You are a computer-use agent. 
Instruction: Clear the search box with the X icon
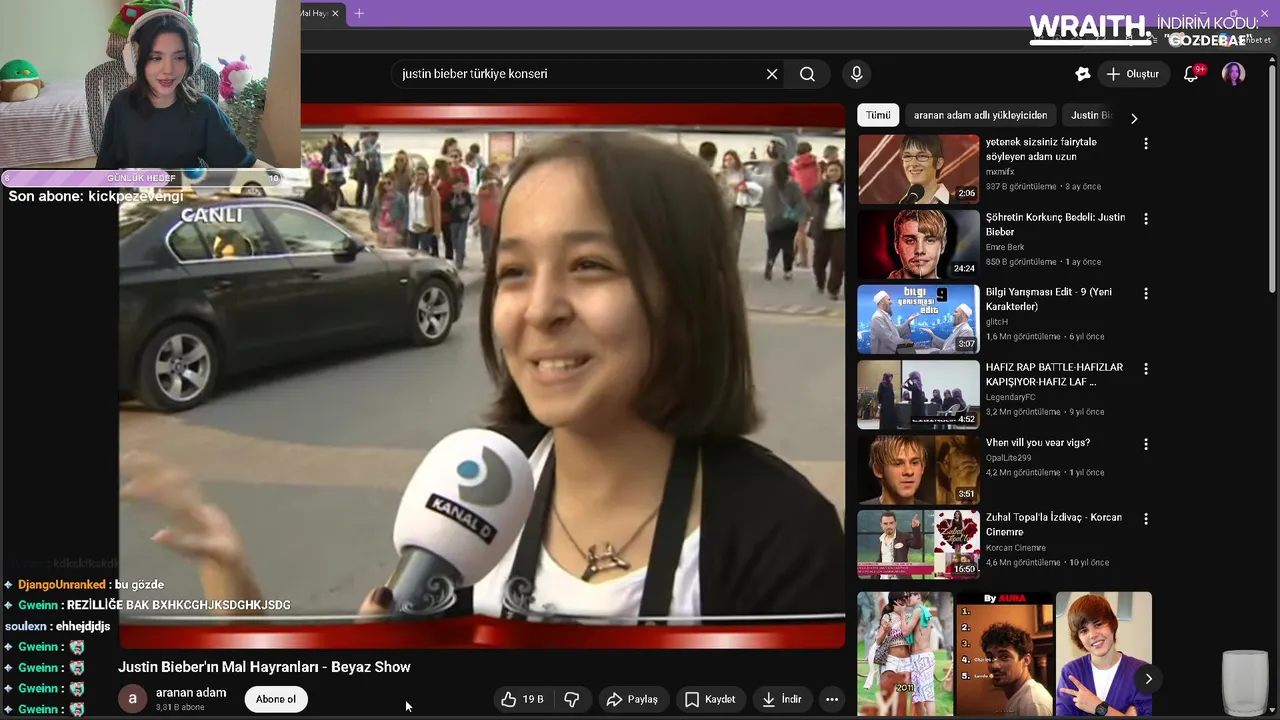[772, 74]
